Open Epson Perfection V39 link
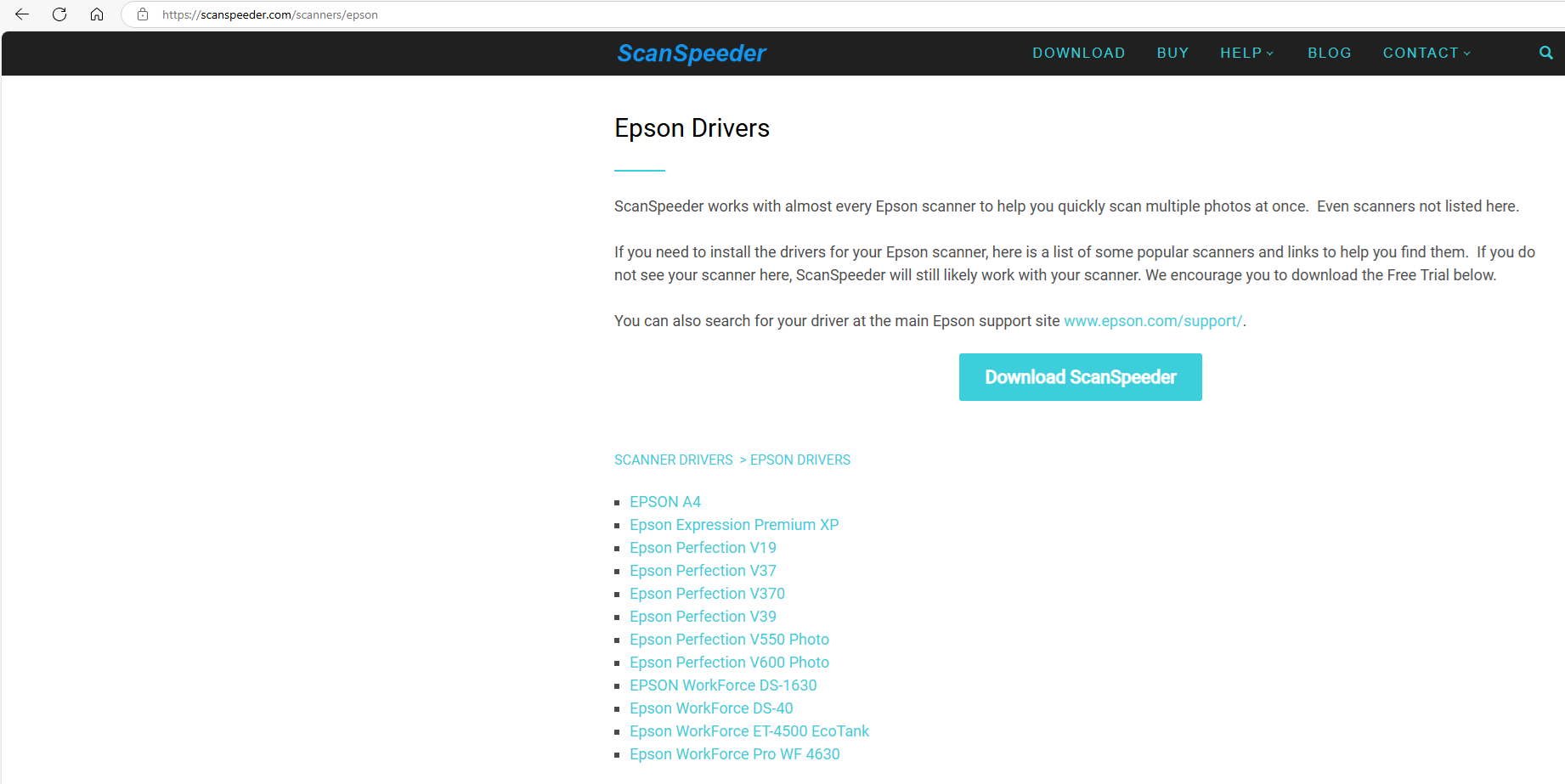 703,617
